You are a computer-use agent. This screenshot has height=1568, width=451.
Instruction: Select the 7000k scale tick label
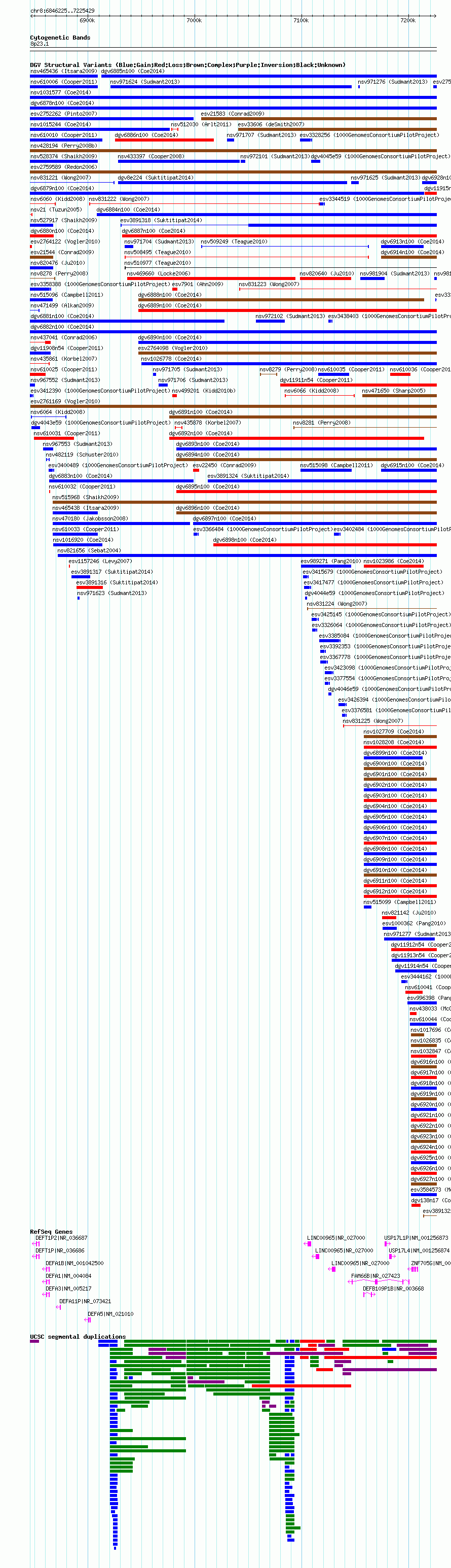point(194,21)
